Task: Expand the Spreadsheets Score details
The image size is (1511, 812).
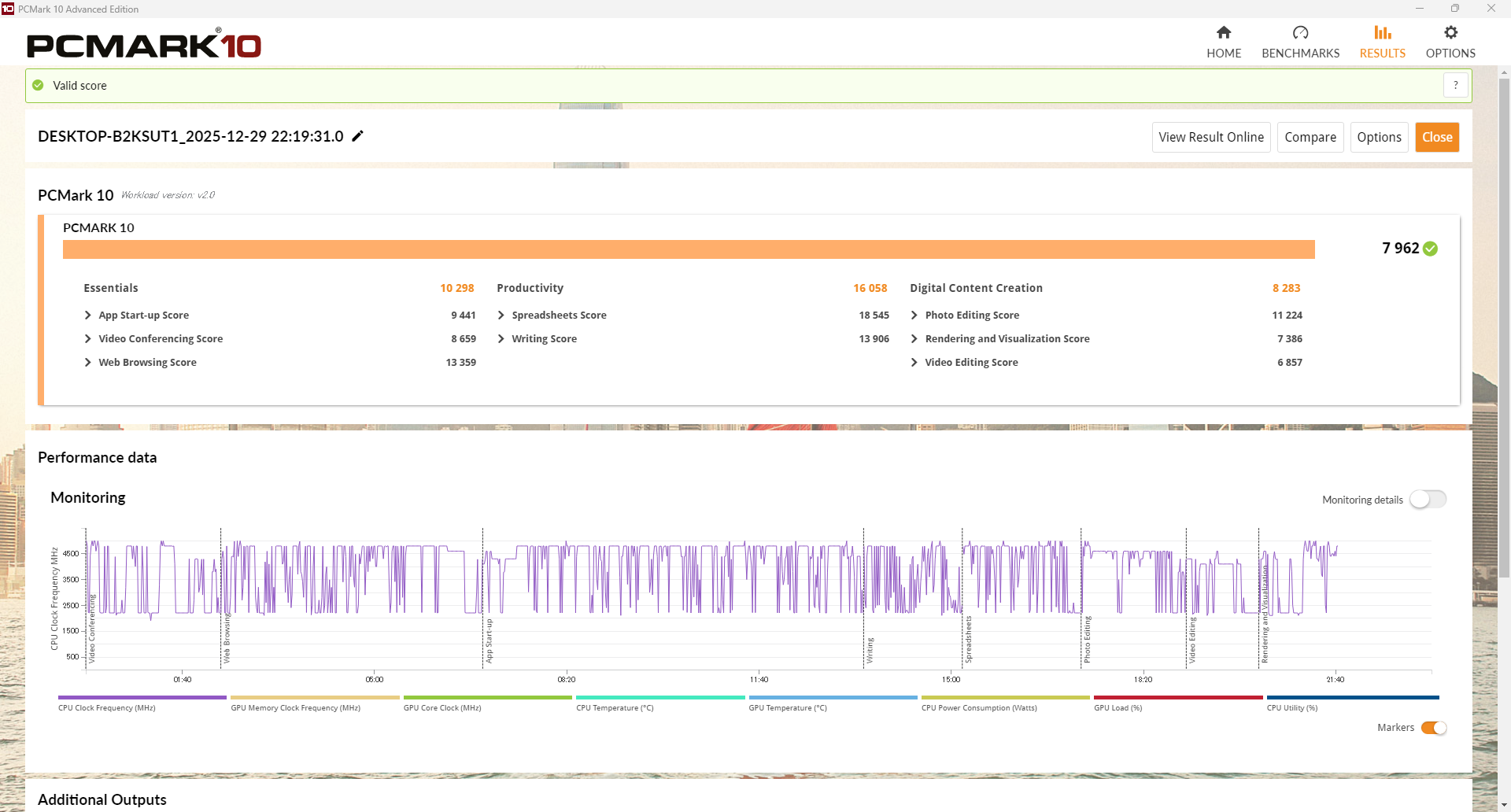Action: 501,316
